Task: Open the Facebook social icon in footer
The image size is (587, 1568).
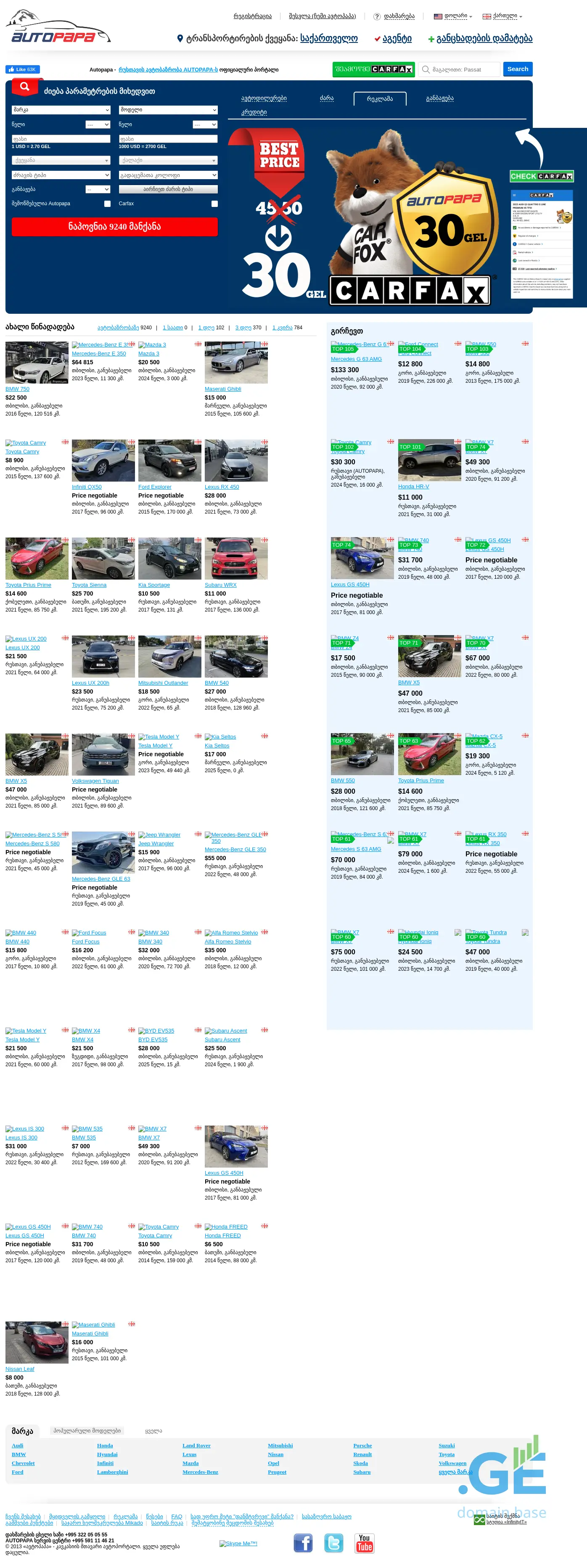Action: pos(303,1542)
